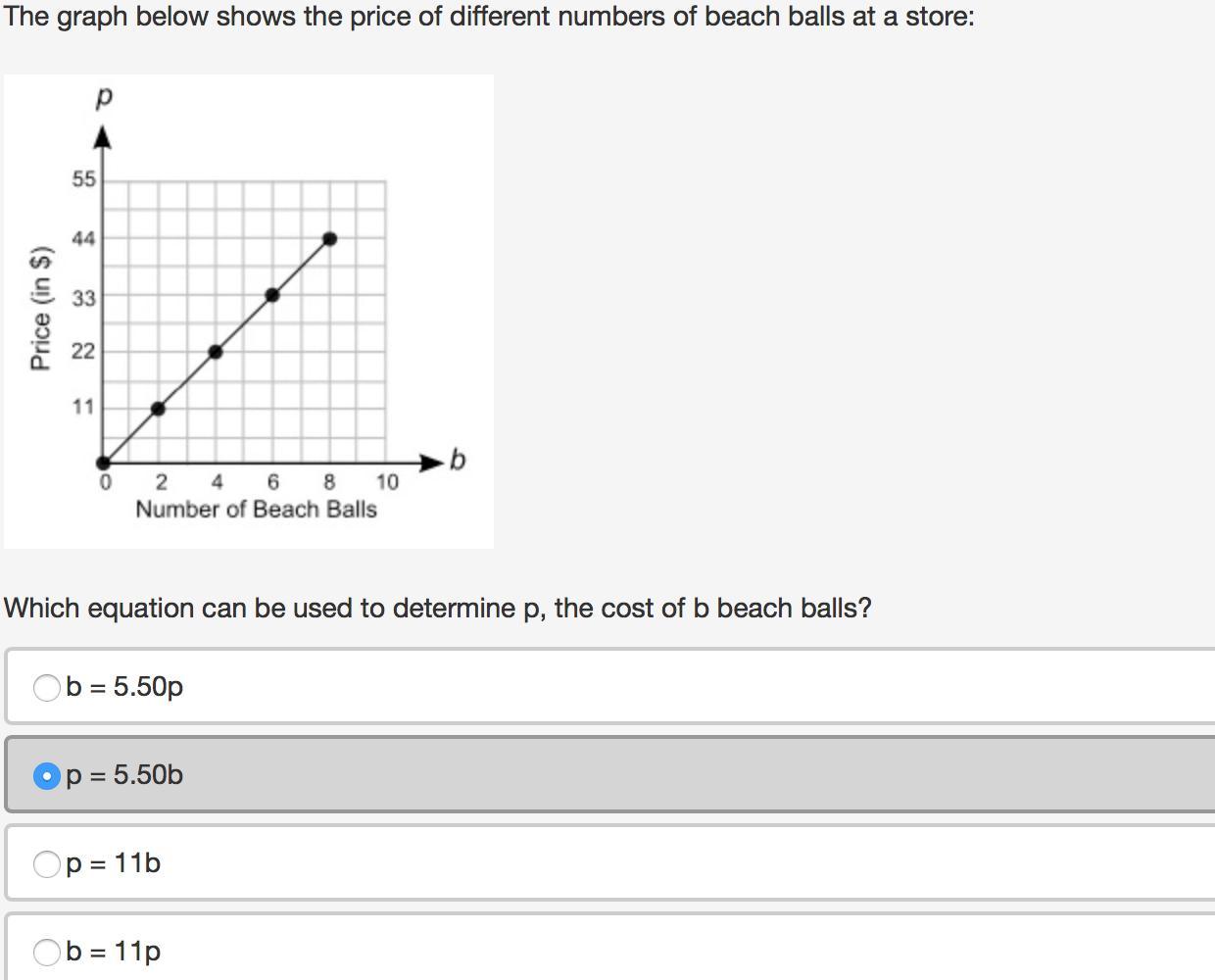
Task: Click the answer label text "p = 5.50b"
Action: pos(124,775)
